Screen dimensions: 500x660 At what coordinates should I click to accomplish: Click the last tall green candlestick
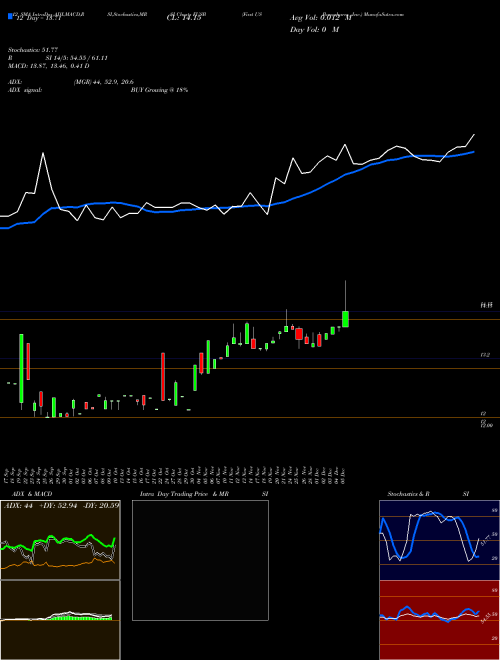(345, 319)
